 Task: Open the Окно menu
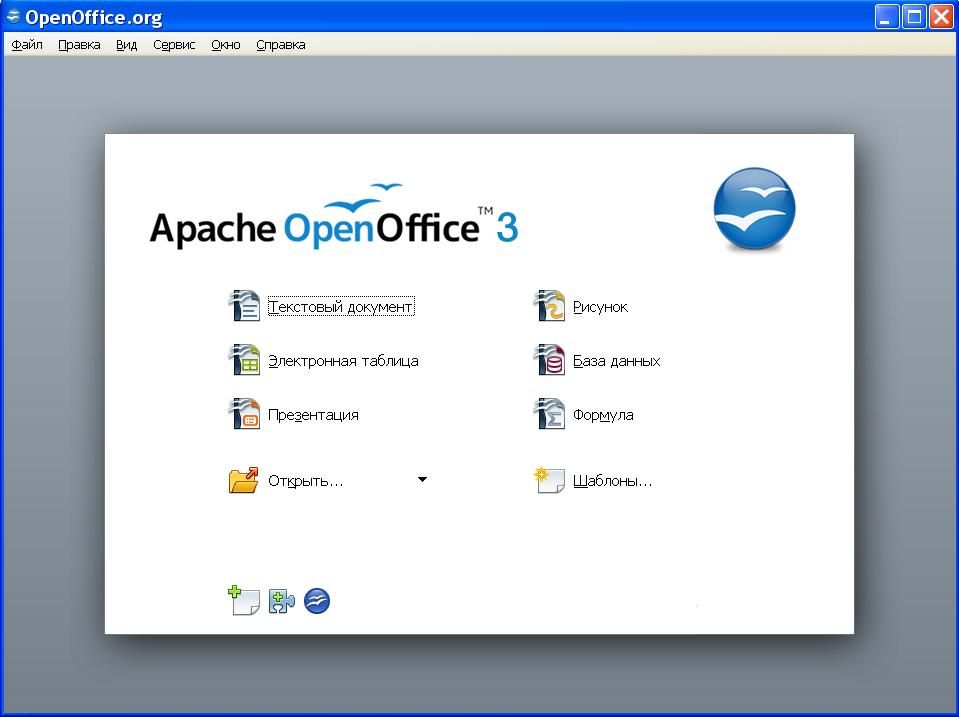[x=226, y=45]
